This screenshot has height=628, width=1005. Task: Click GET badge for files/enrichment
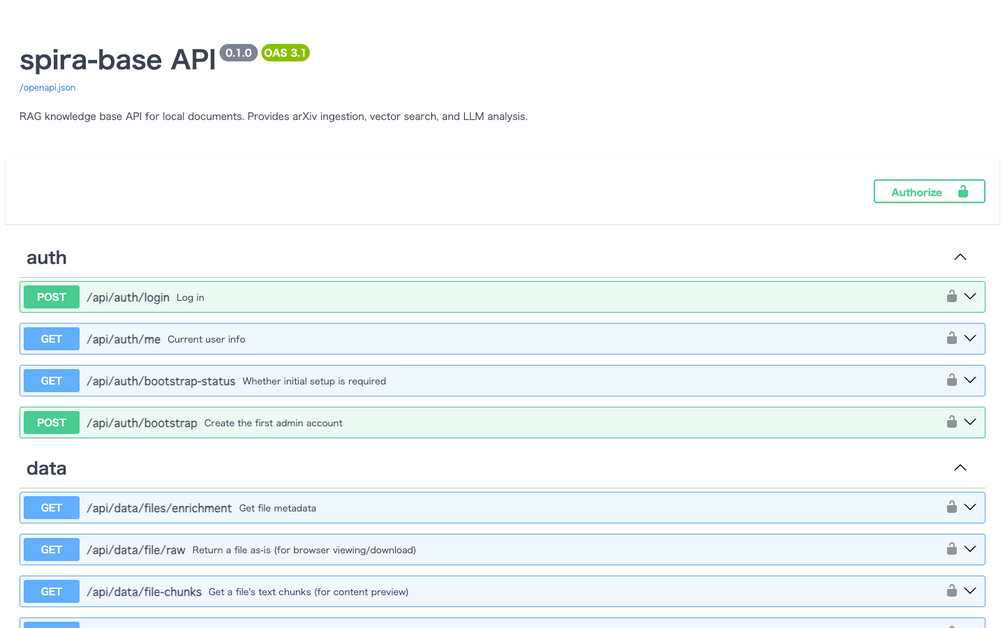coord(51,508)
